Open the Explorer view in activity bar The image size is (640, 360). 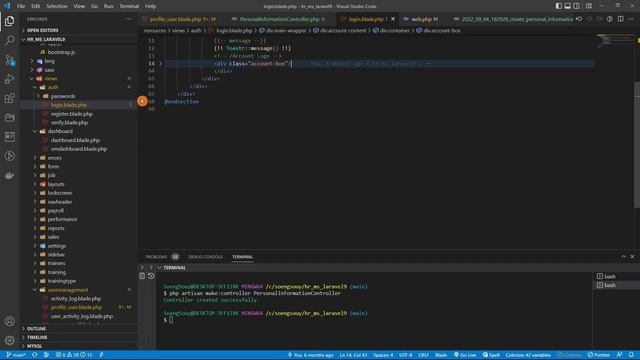tap(9, 21)
